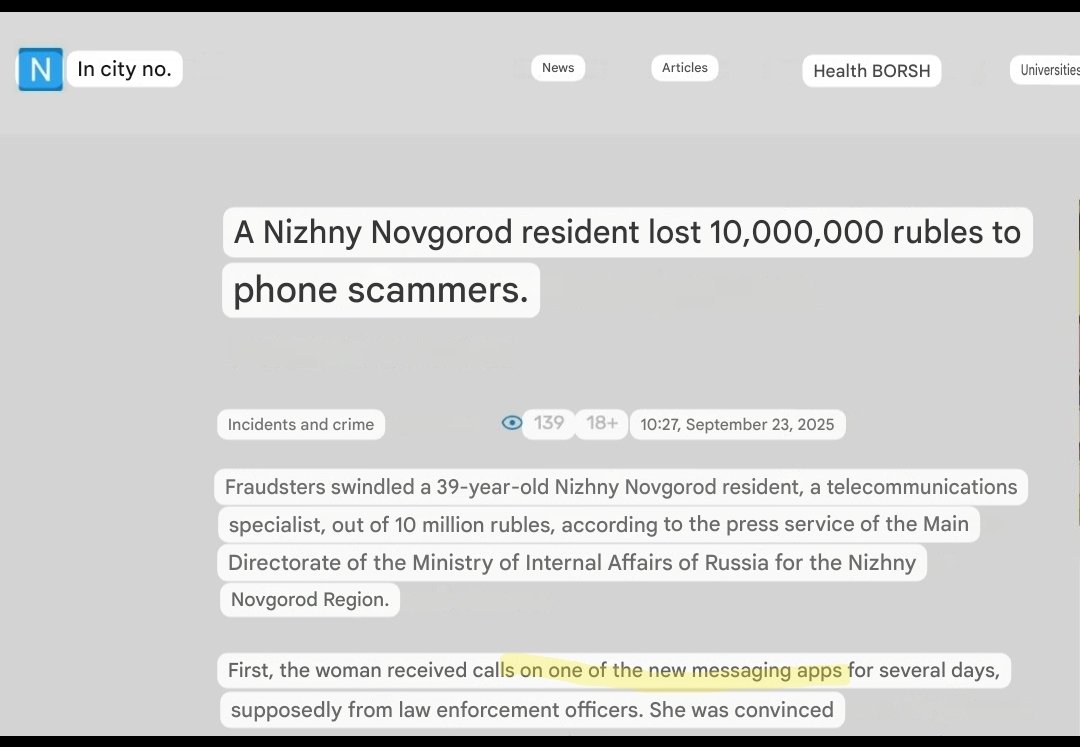Click the line "supposedly from law enforcement officers"
This screenshot has height=747, width=1080.
pyautogui.click(x=532, y=710)
